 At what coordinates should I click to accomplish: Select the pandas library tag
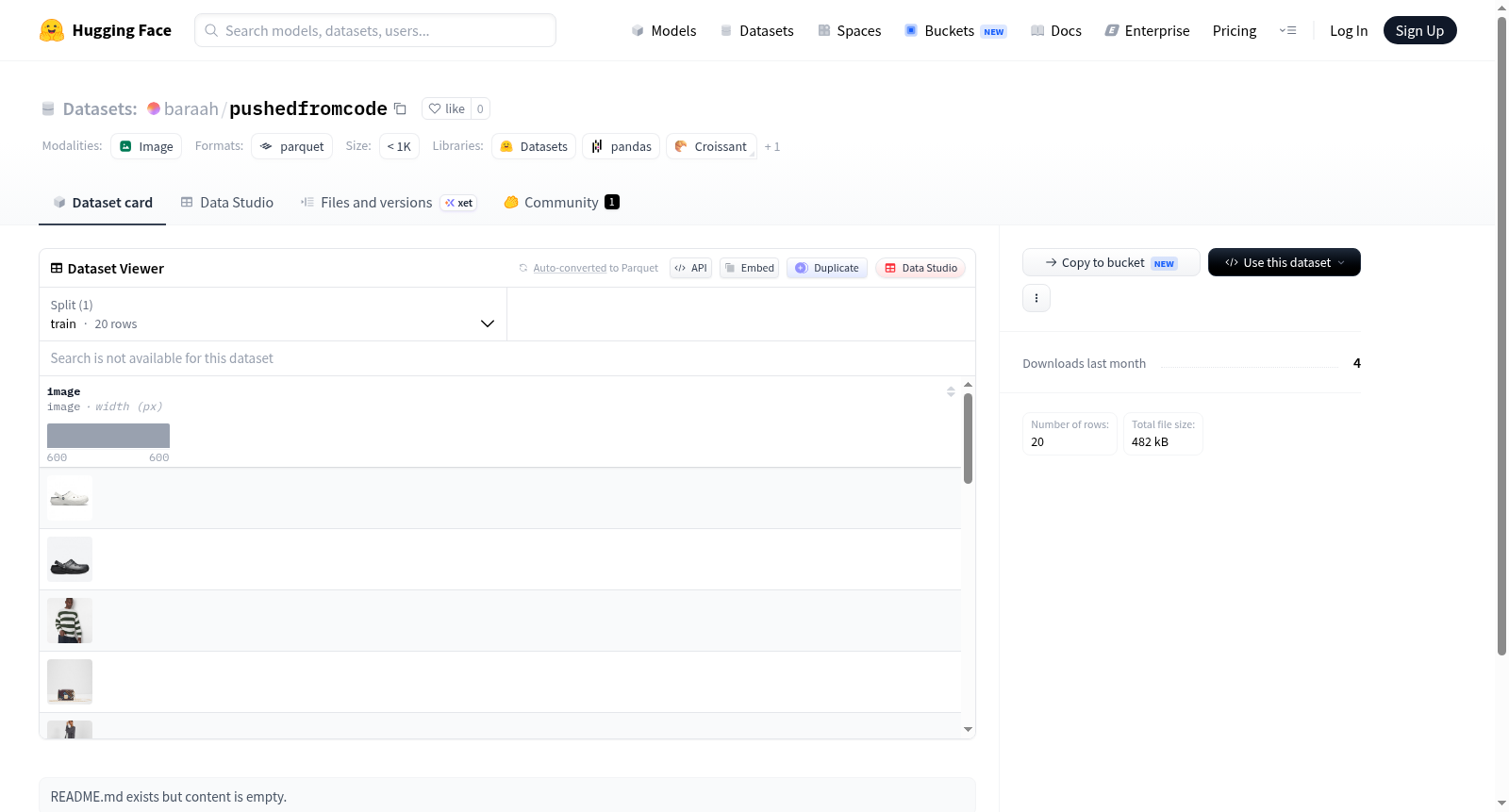point(621,146)
